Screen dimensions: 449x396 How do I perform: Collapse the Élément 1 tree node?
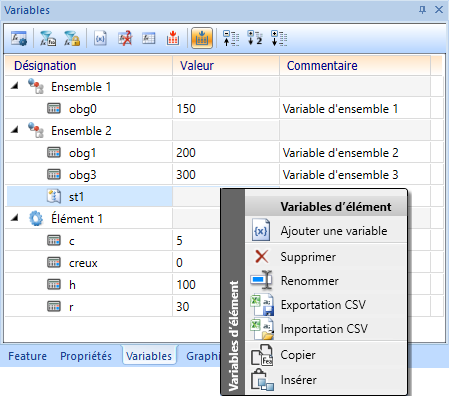pyautogui.click(x=15, y=218)
